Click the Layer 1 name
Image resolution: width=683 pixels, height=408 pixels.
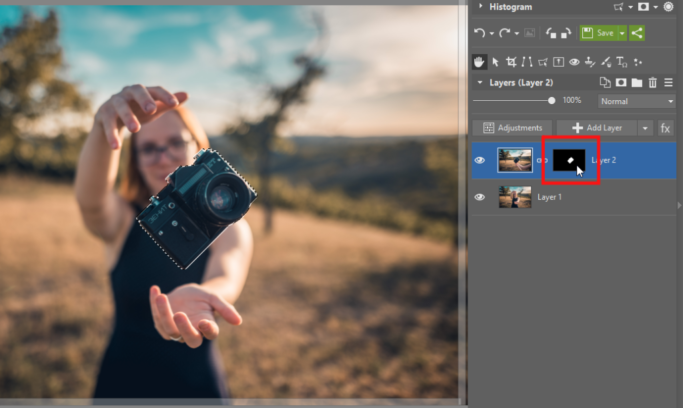coord(549,197)
